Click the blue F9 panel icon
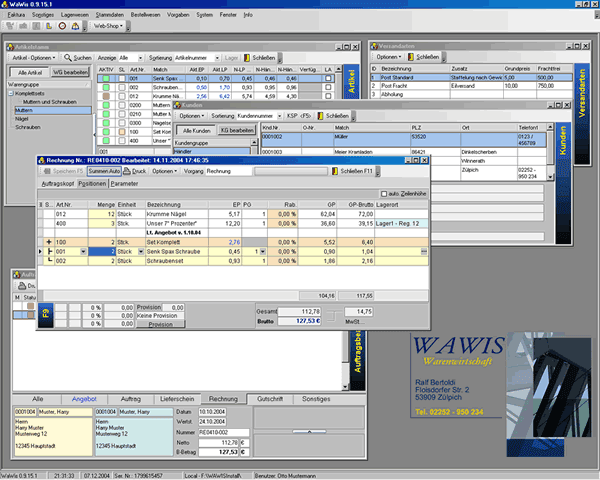 (46, 315)
